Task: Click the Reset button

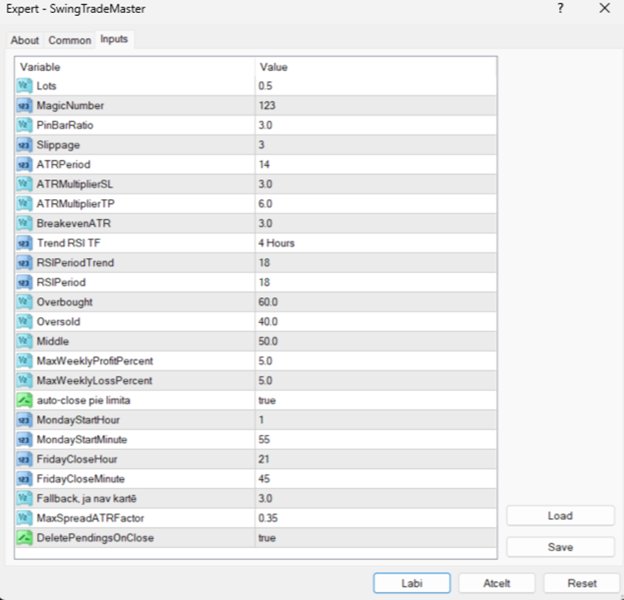Action: click(582, 583)
